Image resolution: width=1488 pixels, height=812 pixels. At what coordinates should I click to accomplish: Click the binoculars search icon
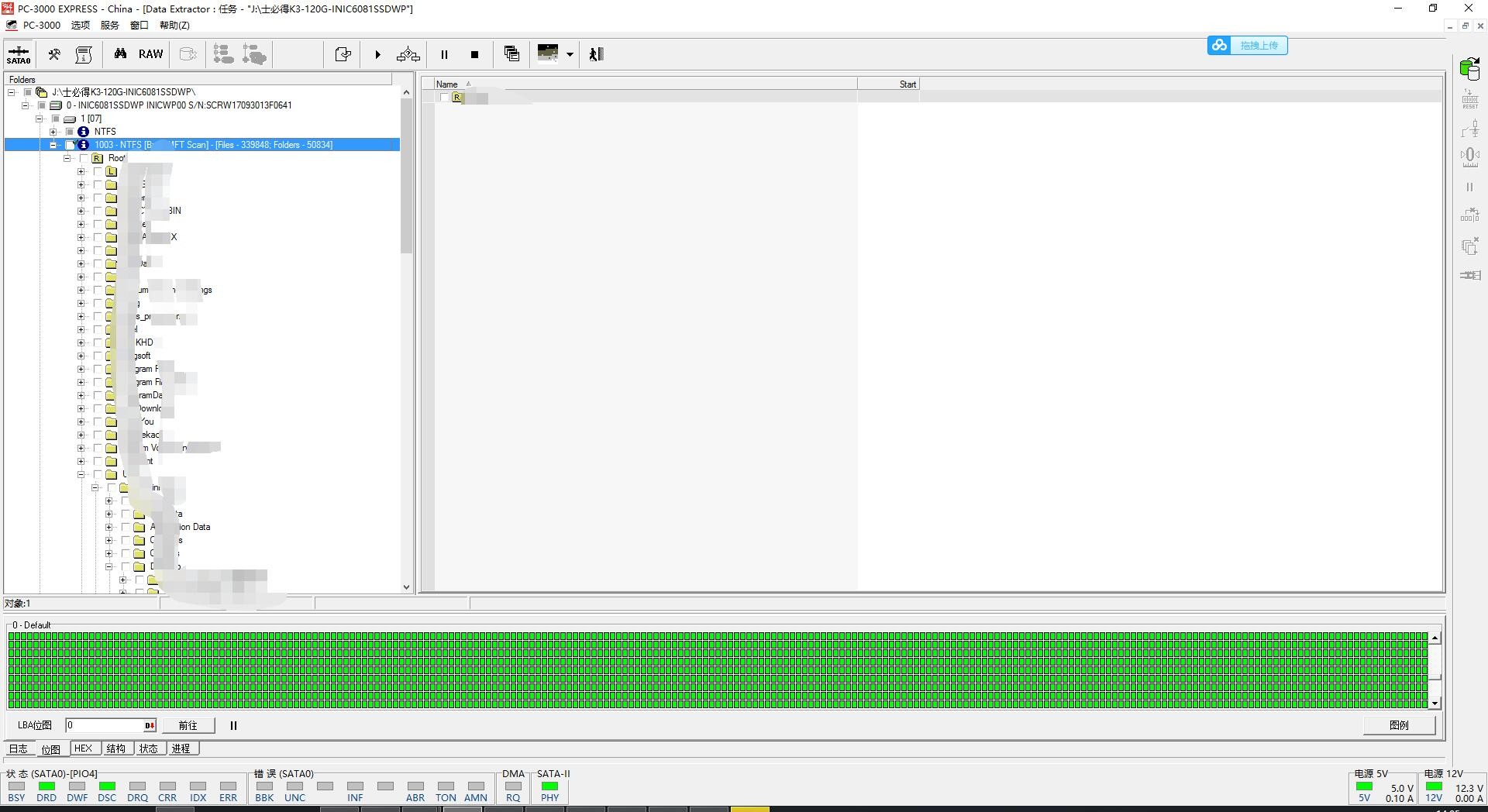point(120,54)
